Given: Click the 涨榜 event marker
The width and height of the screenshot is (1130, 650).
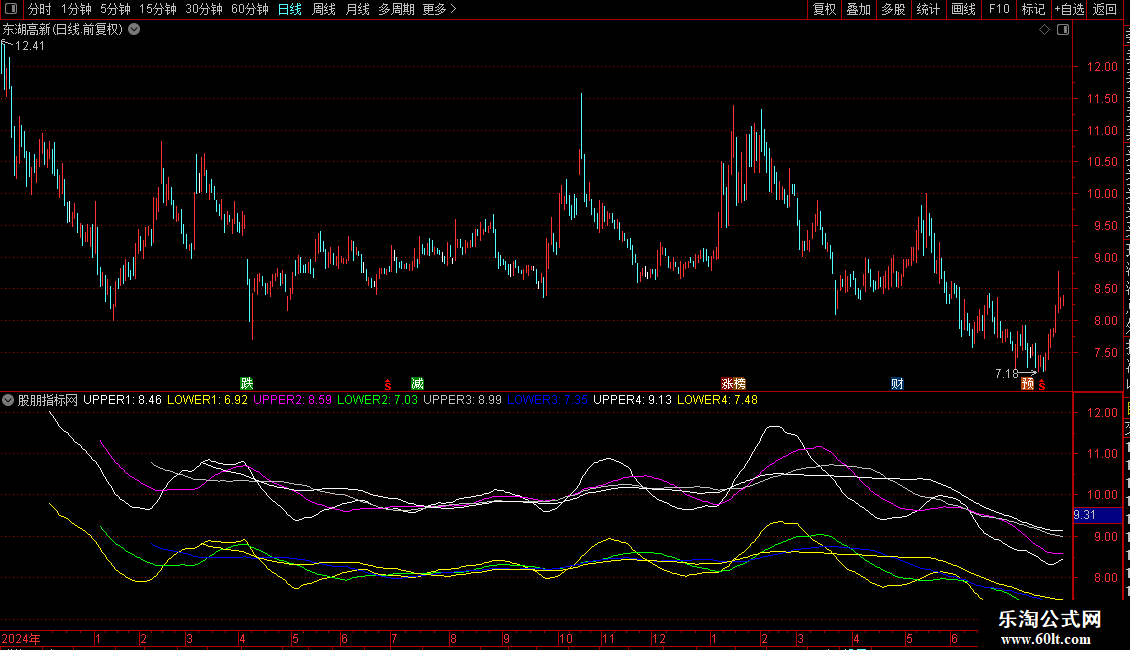Looking at the screenshot, I should tap(734, 383).
